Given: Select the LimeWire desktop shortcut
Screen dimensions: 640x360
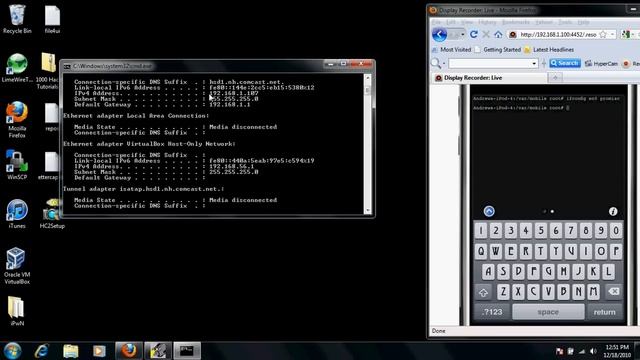Looking at the screenshot, I should point(17,68).
